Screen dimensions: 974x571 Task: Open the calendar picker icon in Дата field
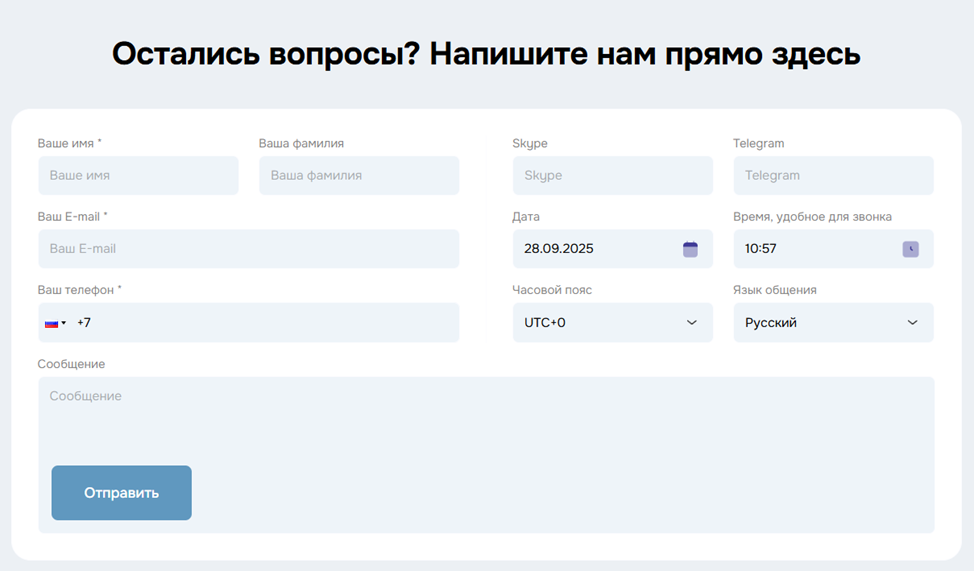tap(690, 249)
